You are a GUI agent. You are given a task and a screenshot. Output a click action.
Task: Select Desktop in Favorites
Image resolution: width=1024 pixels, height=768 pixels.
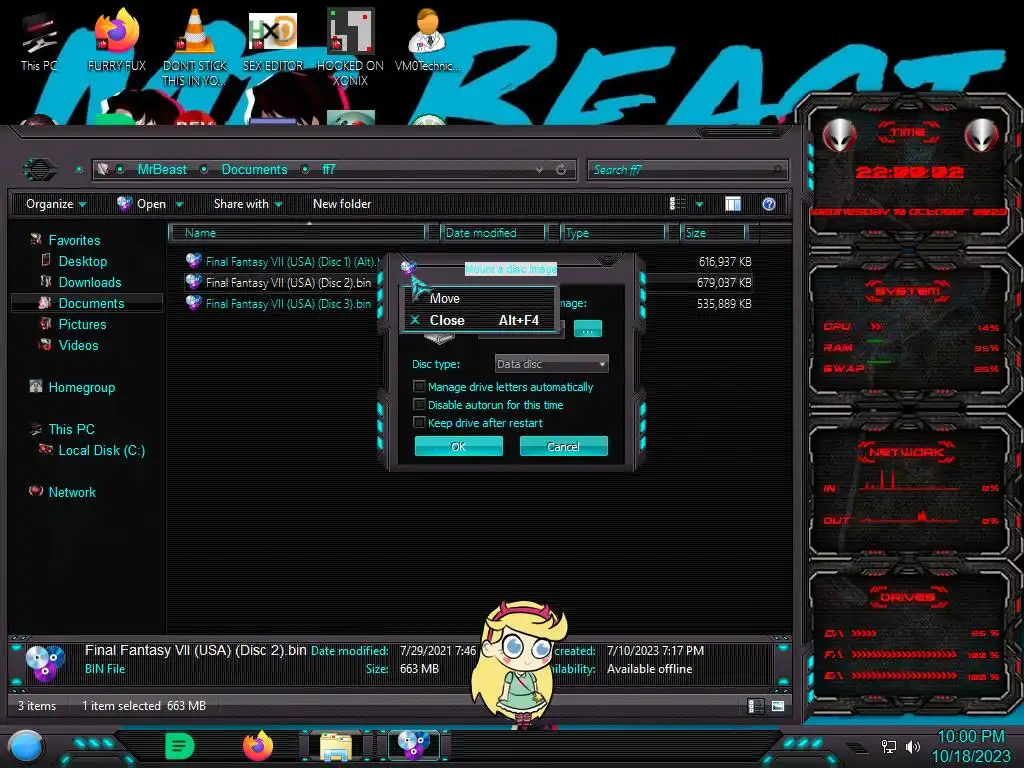click(x=82, y=261)
